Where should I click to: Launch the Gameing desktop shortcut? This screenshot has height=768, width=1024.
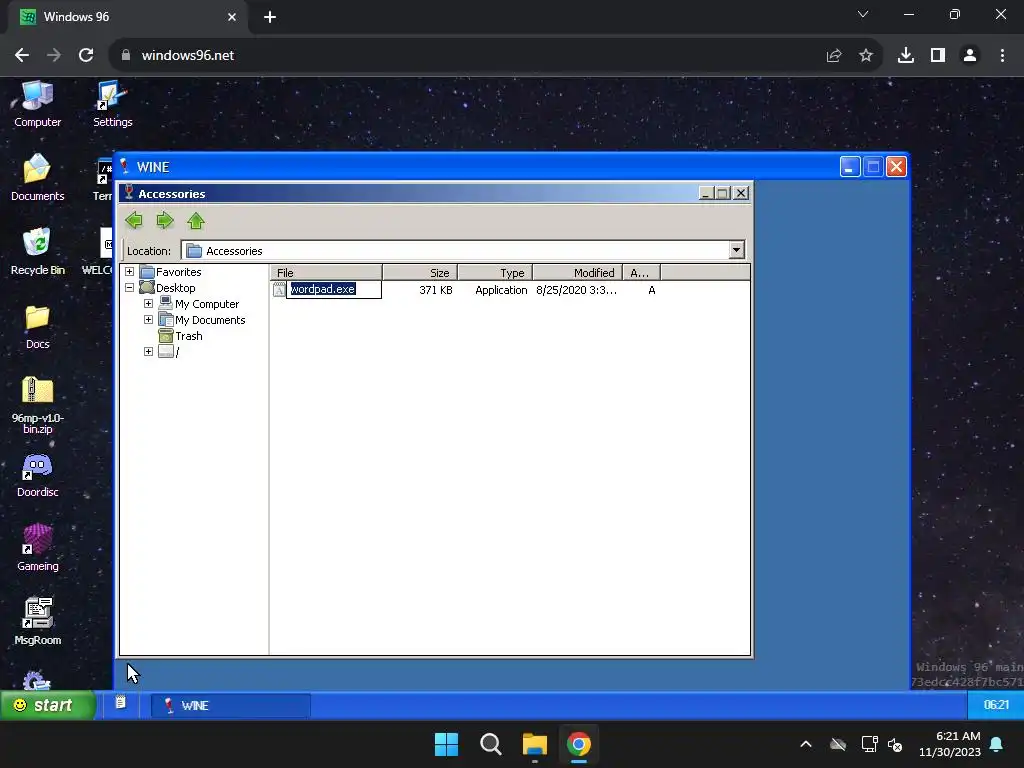[x=37, y=549]
